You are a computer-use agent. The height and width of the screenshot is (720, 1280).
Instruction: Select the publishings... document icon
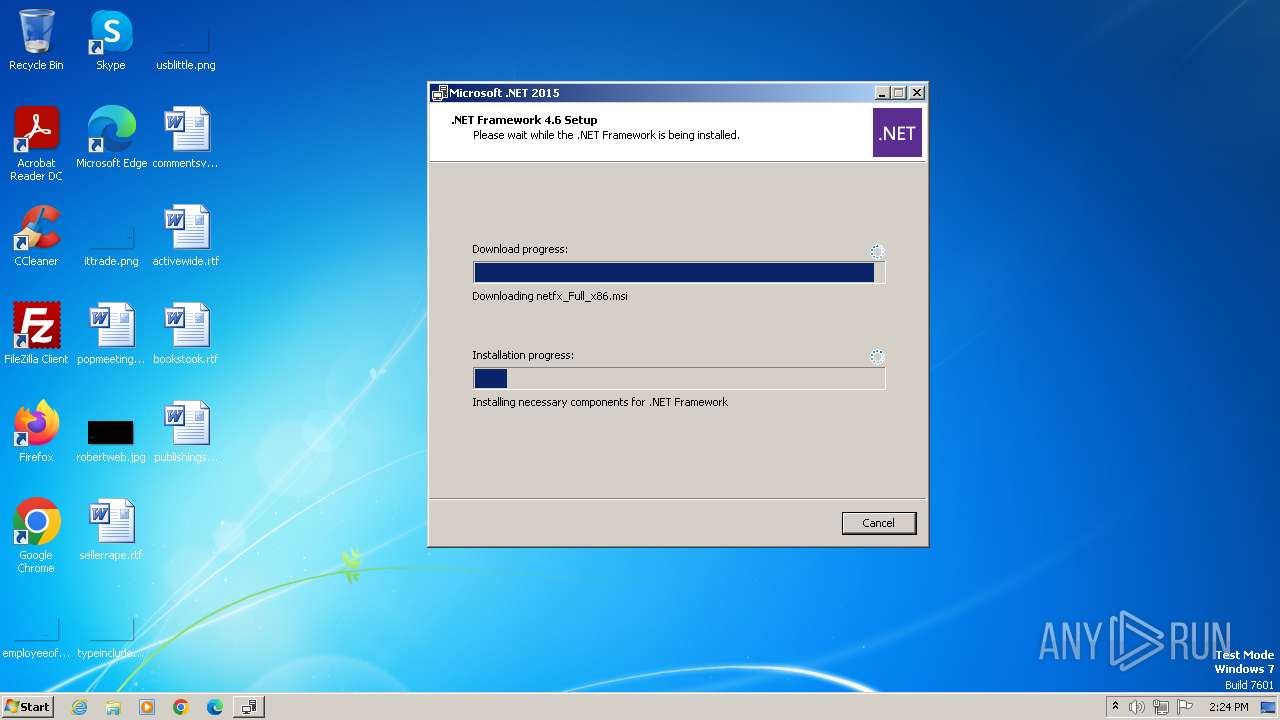coord(186,433)
